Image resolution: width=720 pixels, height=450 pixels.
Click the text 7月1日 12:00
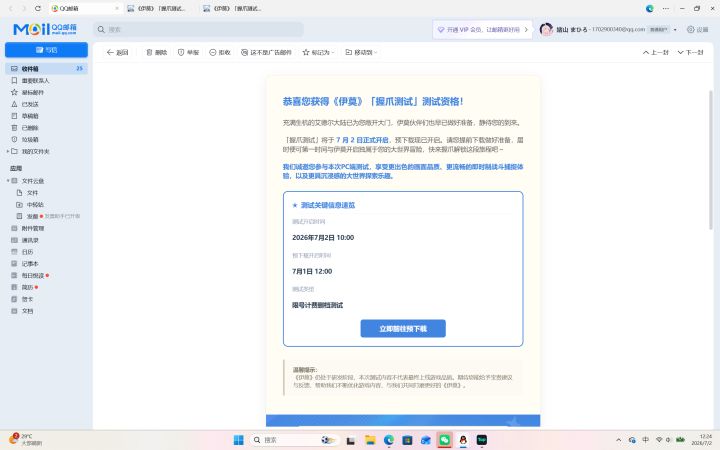312,271
